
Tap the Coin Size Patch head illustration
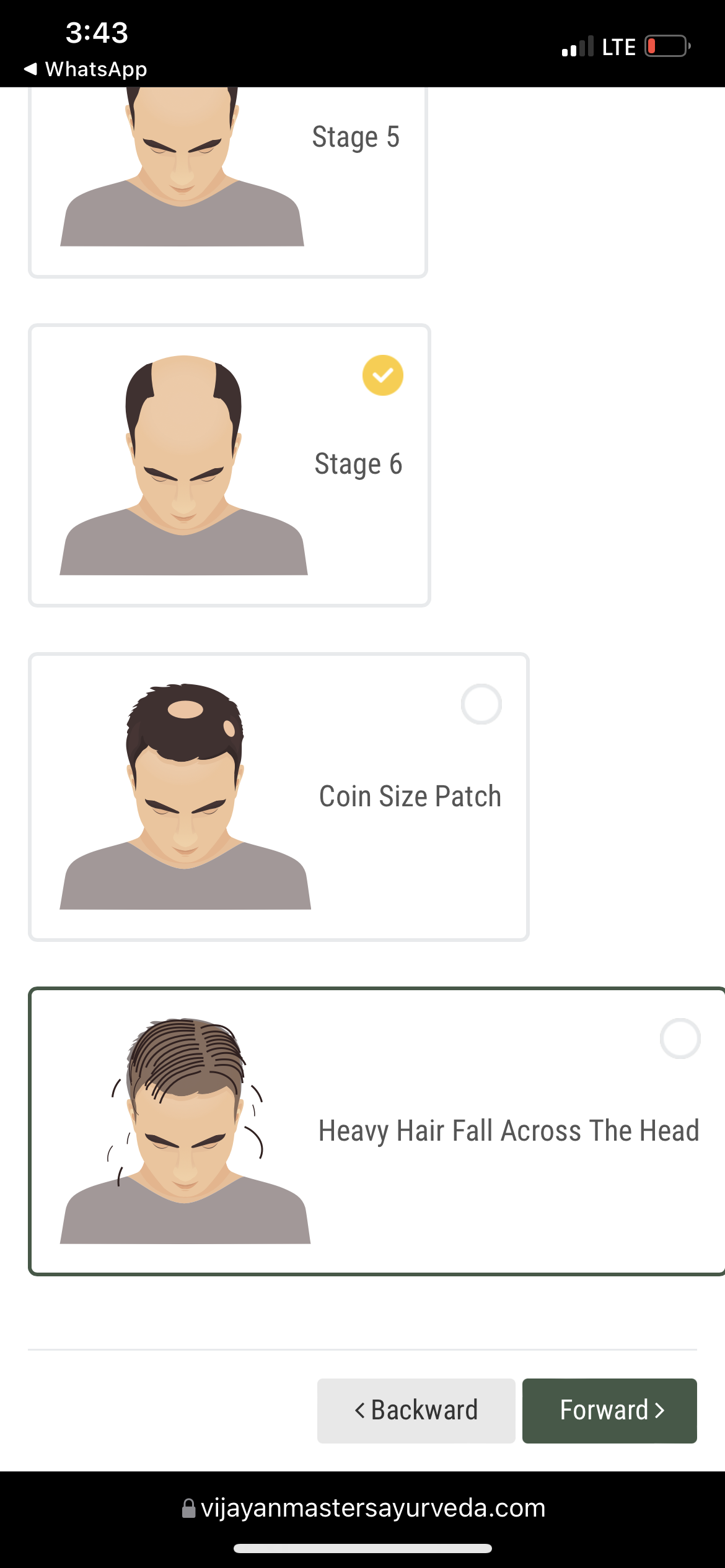click(185, 796)
